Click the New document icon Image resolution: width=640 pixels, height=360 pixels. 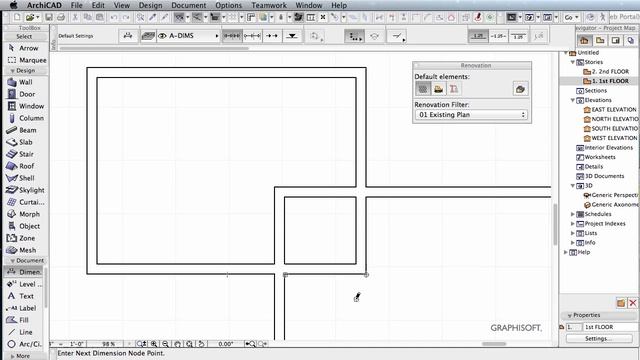[17, 17]
